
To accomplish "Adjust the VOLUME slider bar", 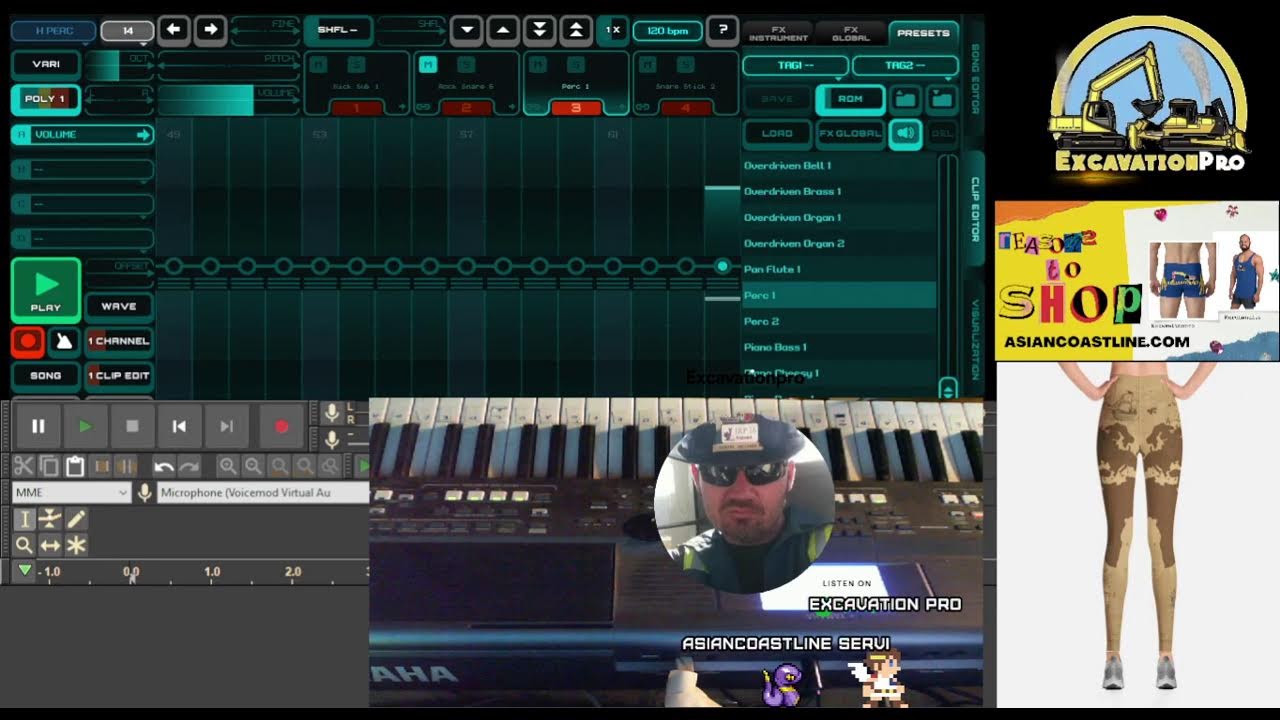I will point(228,100).
